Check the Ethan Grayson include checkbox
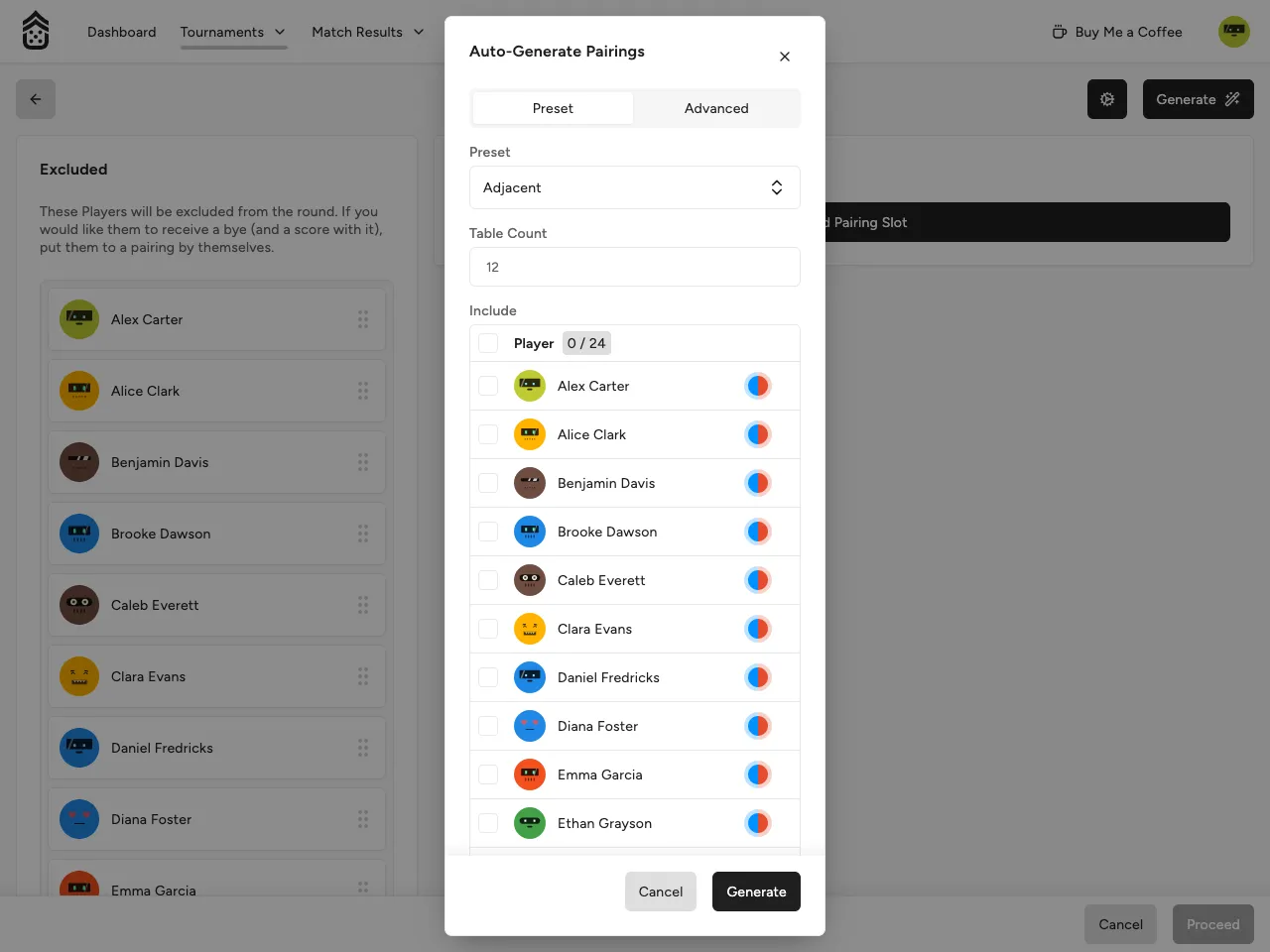The height and width of the screenshot is (952, 1270). 488,823
